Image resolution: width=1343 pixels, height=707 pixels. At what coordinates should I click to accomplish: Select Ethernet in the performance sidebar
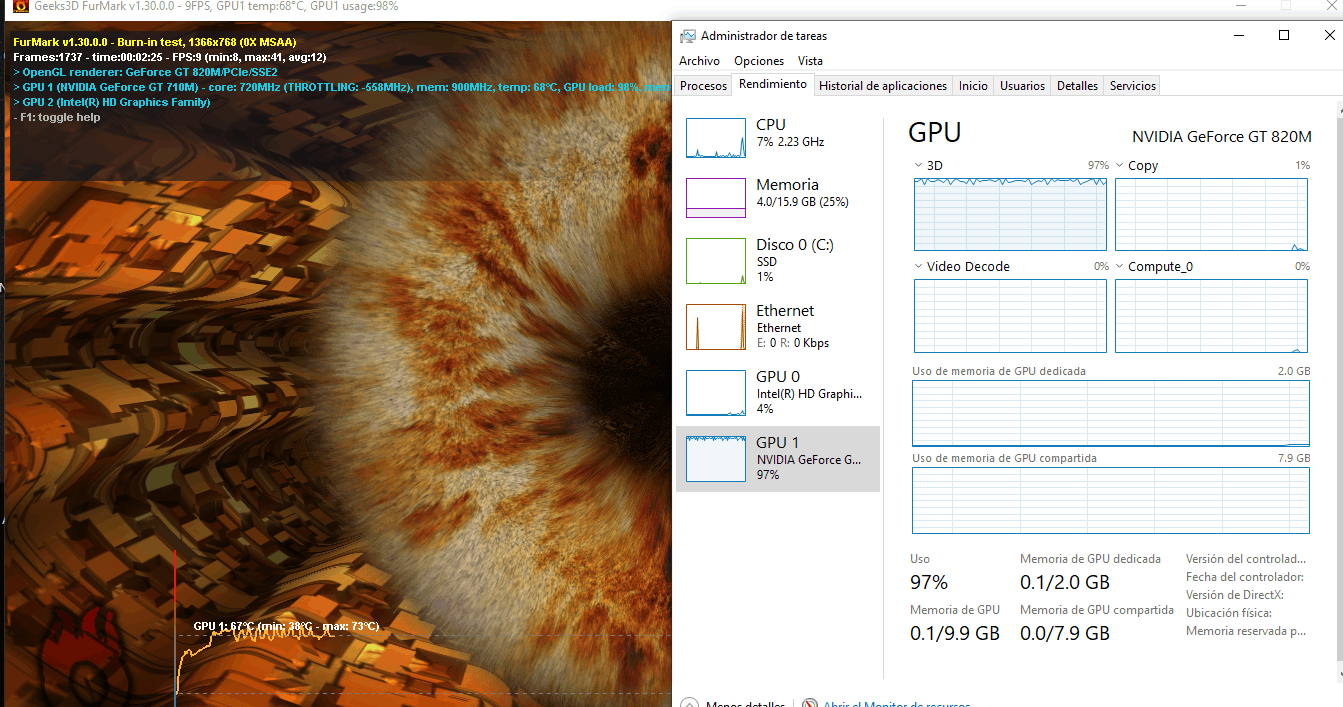[778, 326]
